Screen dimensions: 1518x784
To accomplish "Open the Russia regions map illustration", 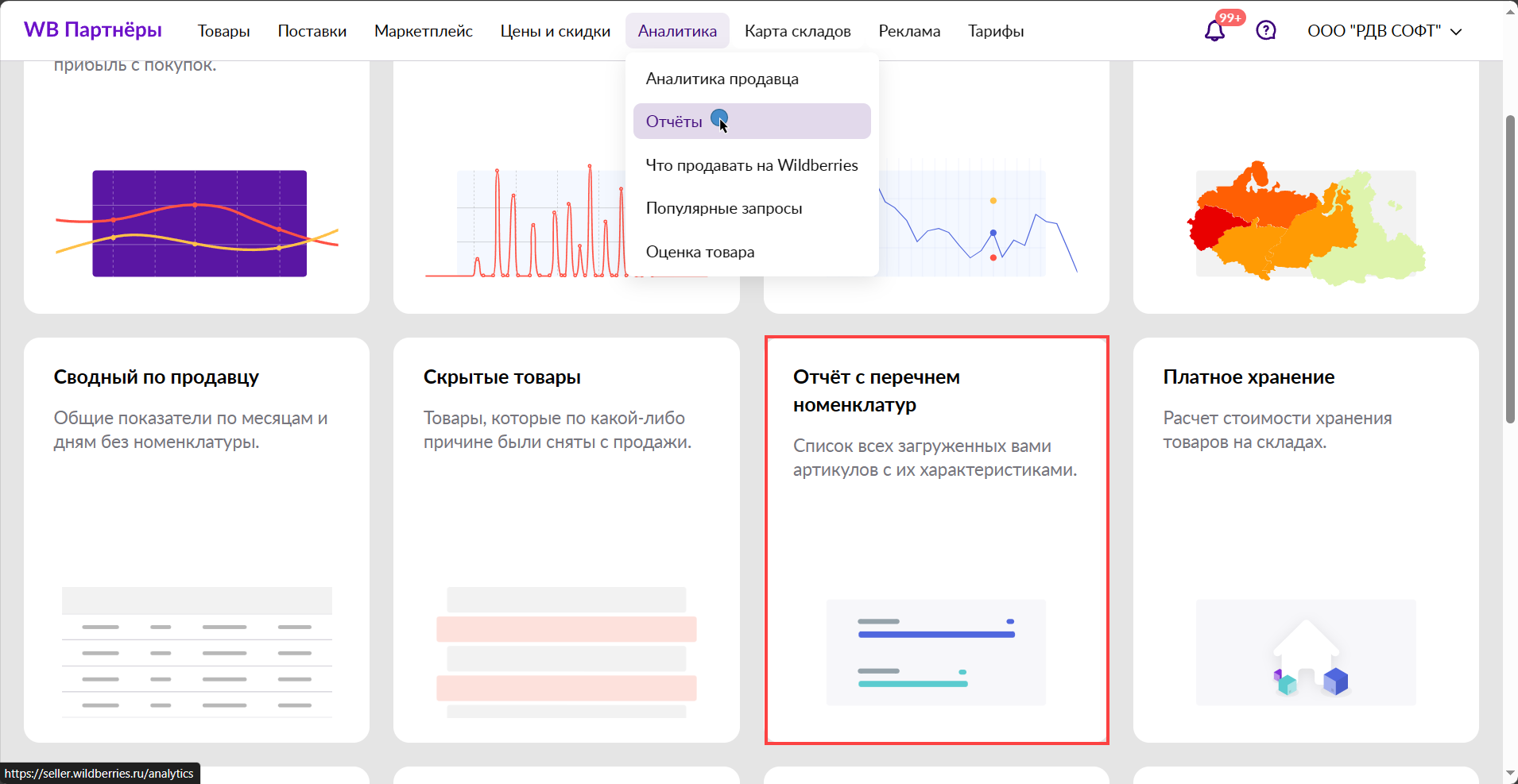I will pyautogui.click(x=1306, y=223).
